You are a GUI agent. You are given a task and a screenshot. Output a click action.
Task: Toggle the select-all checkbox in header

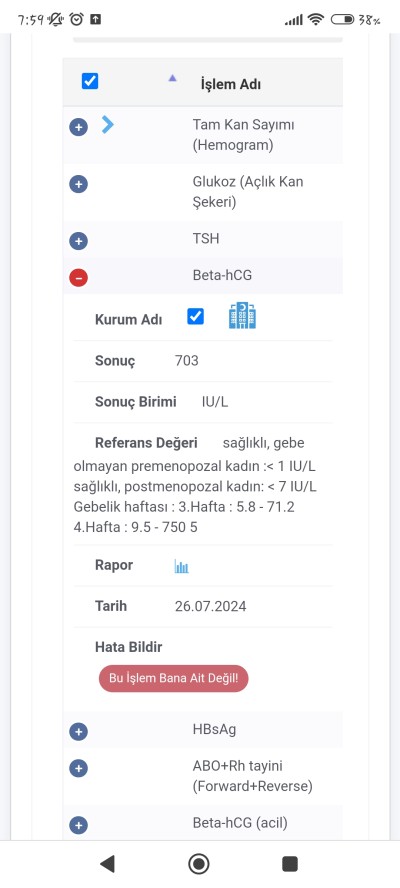[x=90, y=81]
